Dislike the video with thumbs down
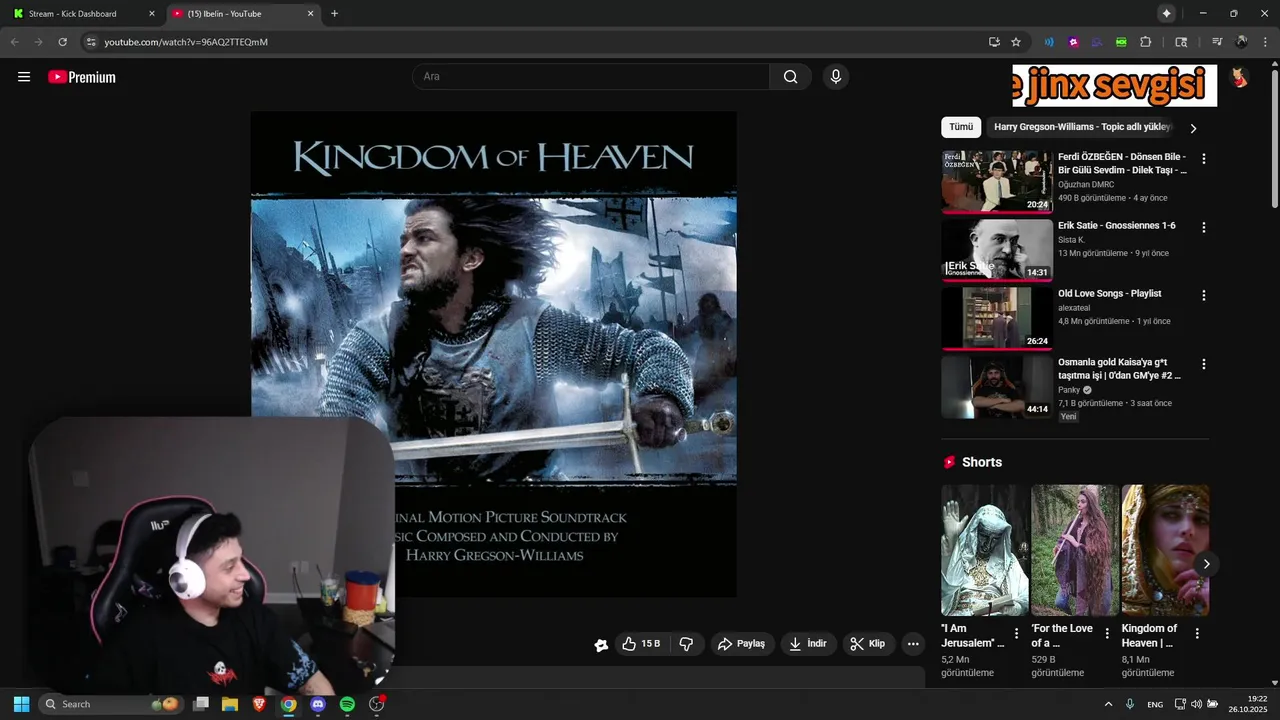Viewport: 1280px width, 720px height. point(686,644)
